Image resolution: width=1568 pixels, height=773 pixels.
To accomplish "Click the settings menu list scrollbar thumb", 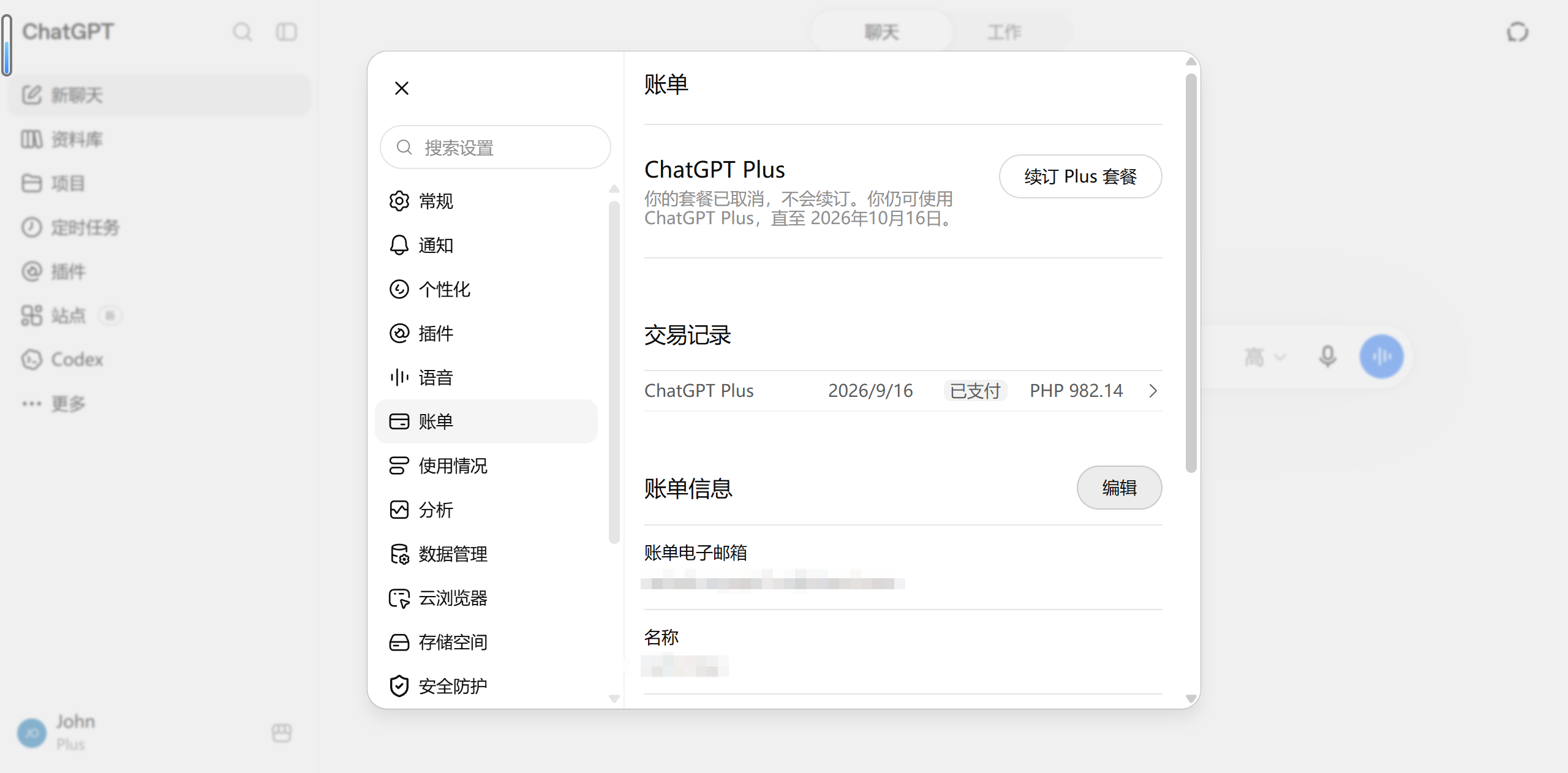I will [x=614, y=372].
